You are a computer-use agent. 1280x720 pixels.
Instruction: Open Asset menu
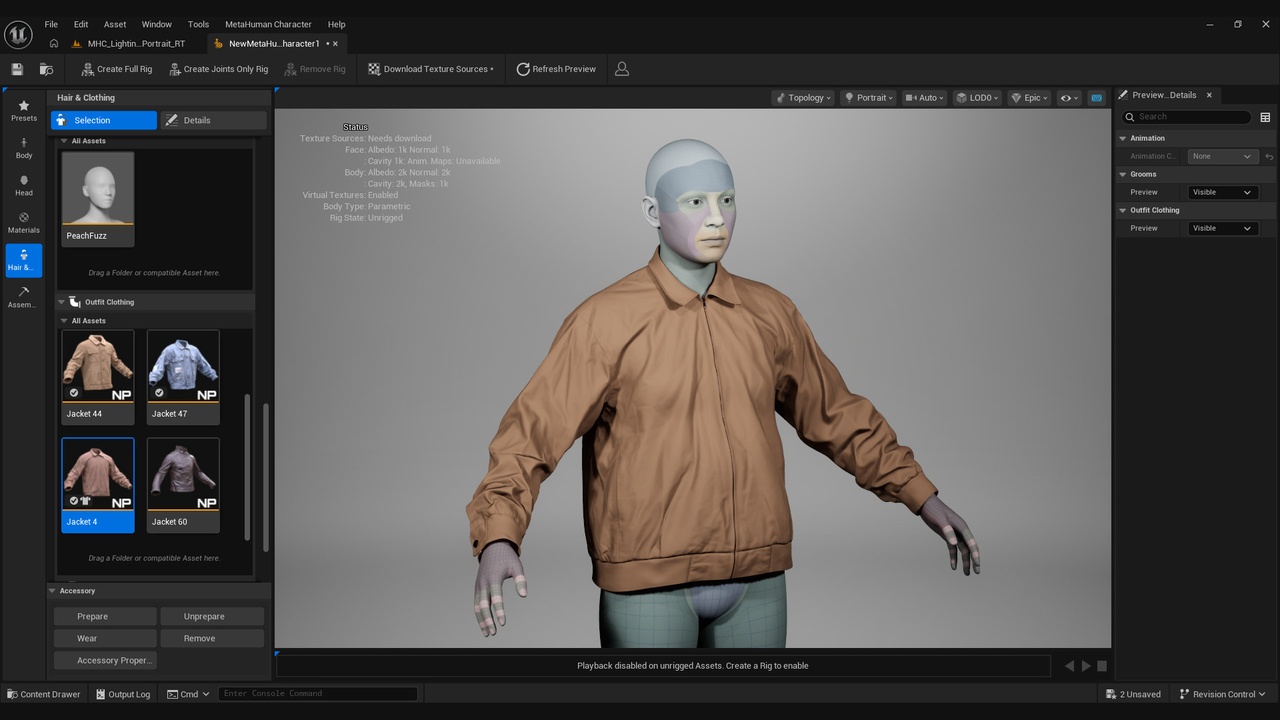(115, 24)
